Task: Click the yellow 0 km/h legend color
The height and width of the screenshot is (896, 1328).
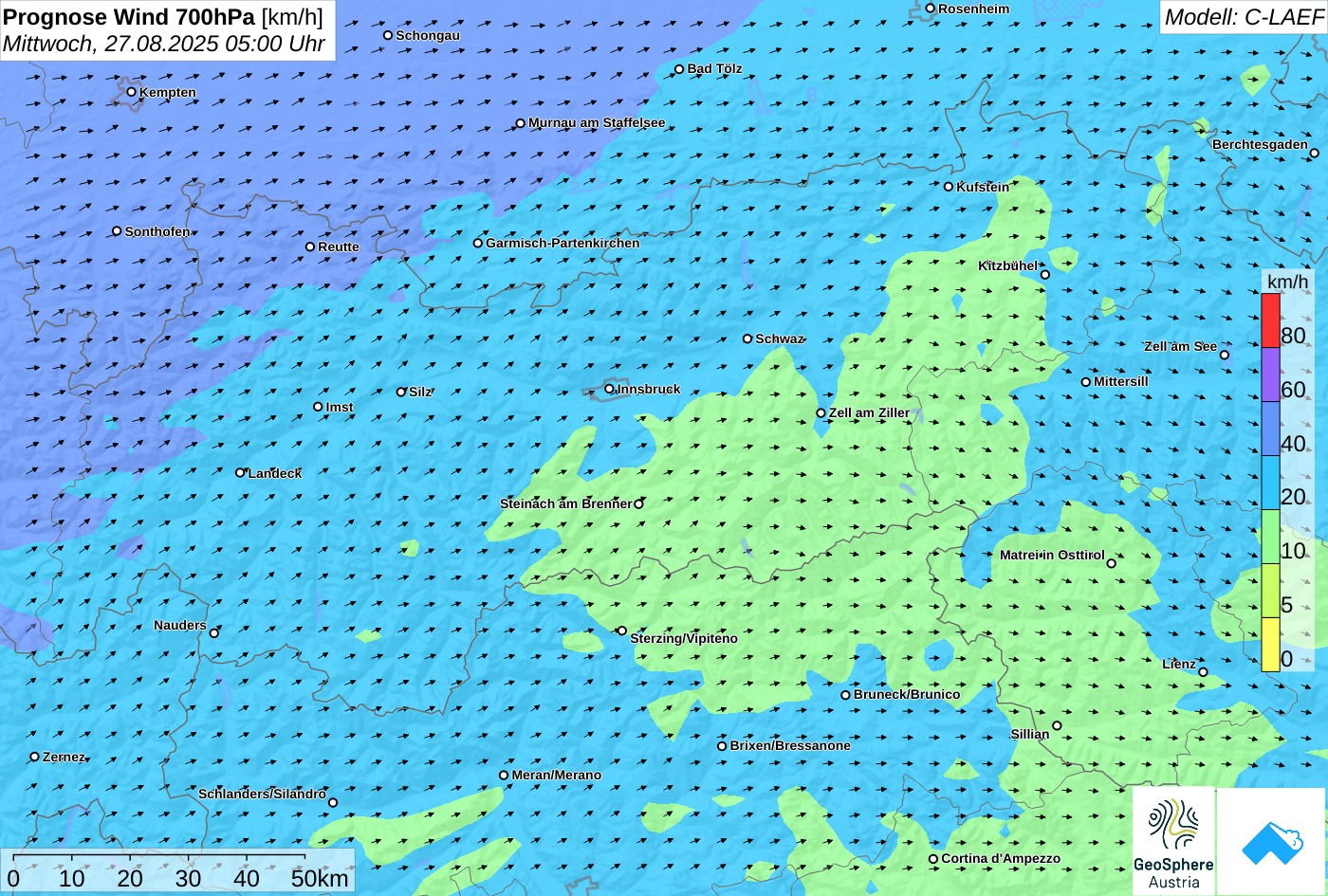Action: pos(1270,645)
